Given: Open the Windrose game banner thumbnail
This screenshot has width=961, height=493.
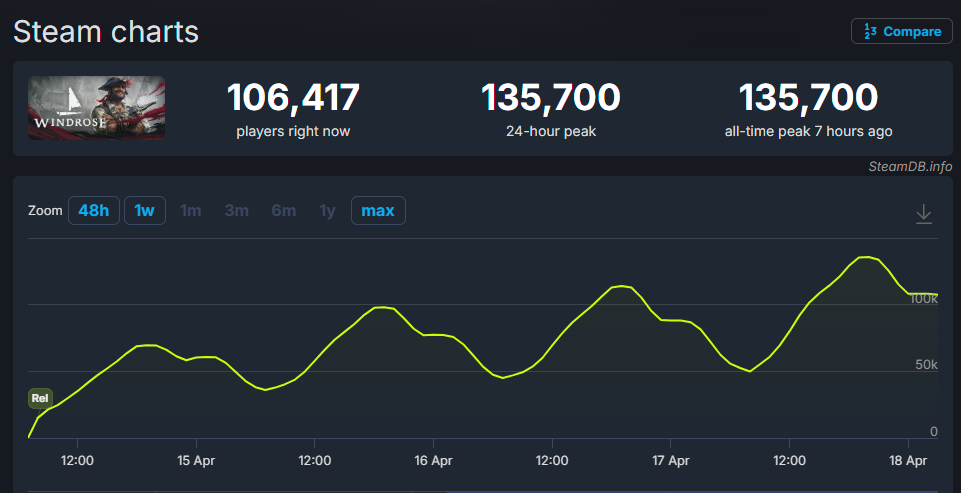Looking at the screenshot, I should click(96, 108).
